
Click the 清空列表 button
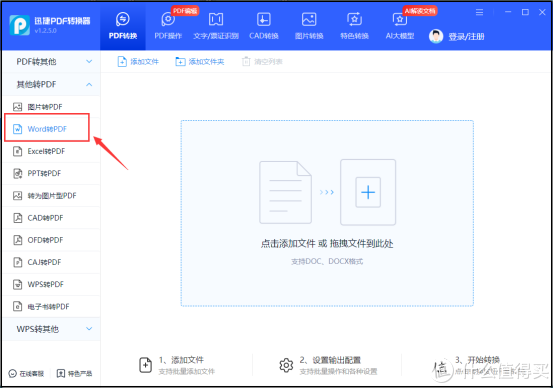pyautogui.click(x=262, y=62)
